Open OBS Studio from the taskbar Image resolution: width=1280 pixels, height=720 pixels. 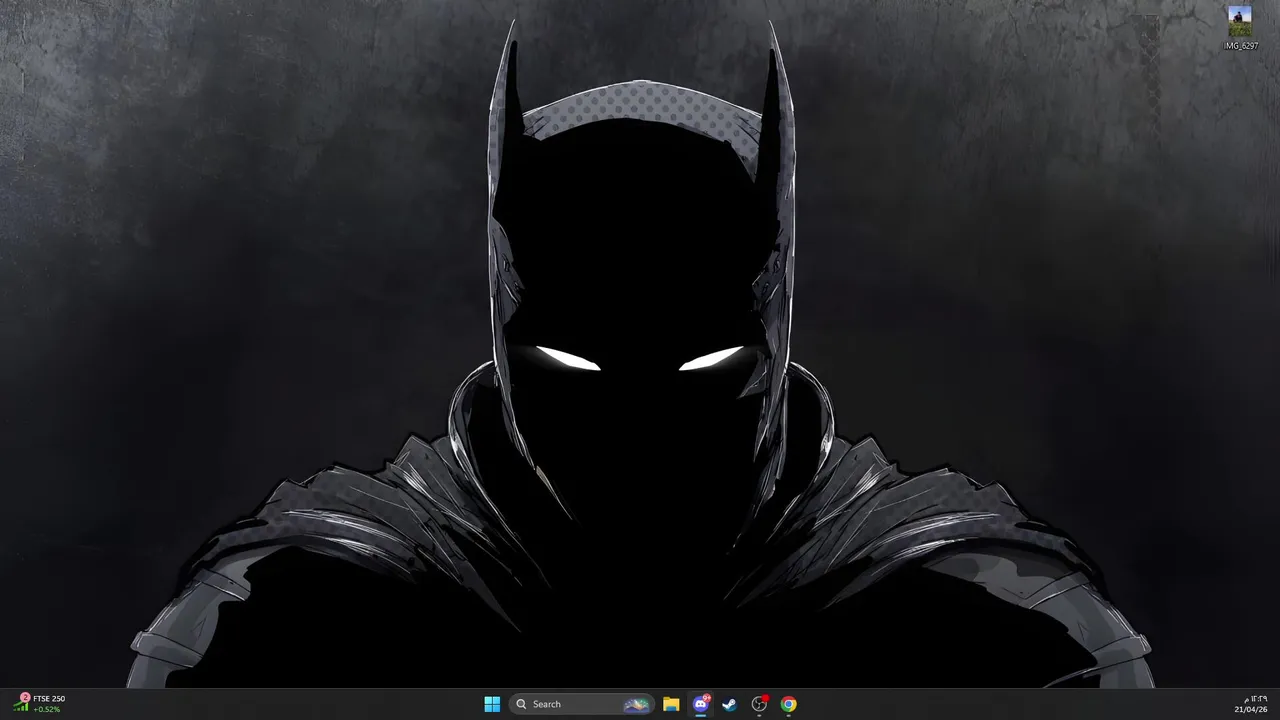click(759, 704)
